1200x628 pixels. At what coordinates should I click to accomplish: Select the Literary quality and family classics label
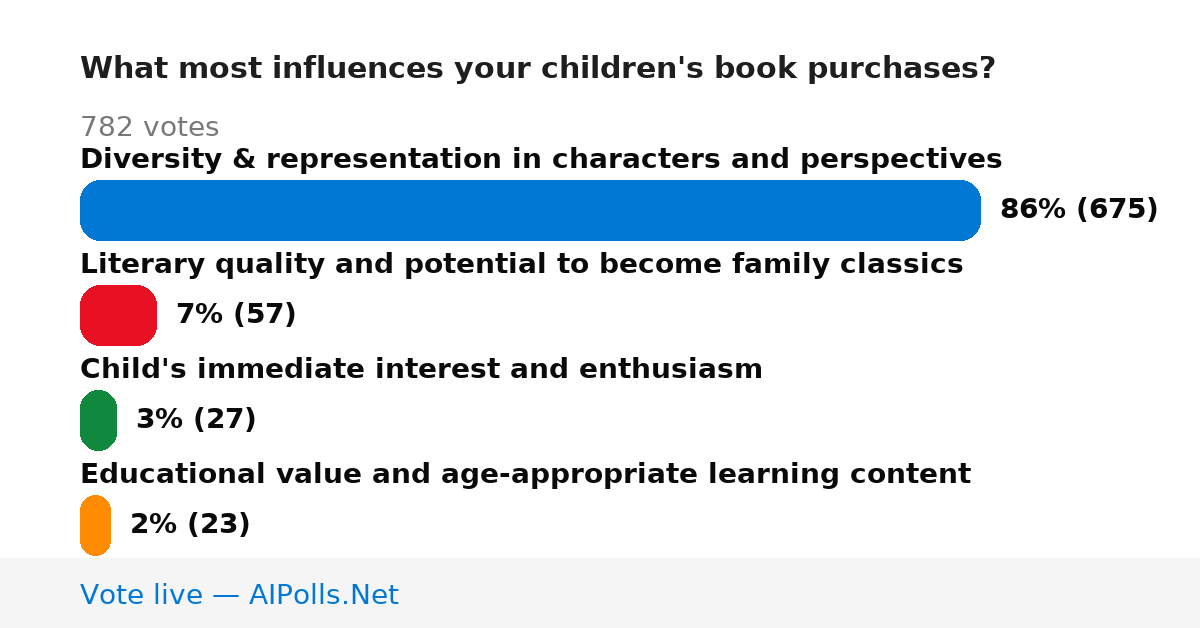point(521,264)
